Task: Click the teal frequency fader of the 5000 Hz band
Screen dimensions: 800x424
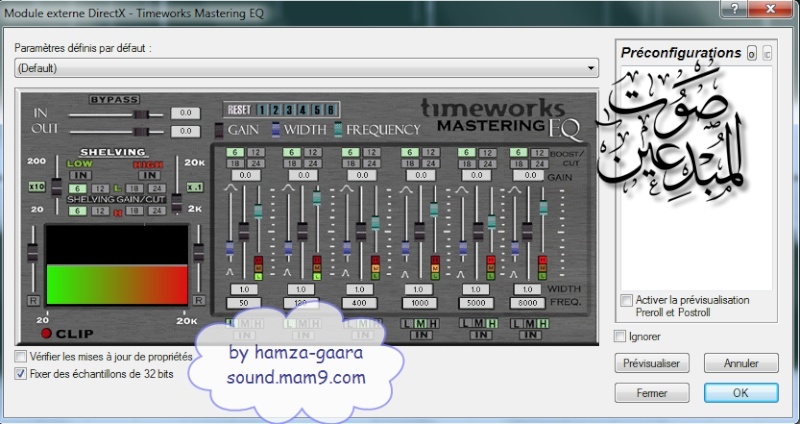Action: [491, 222]
